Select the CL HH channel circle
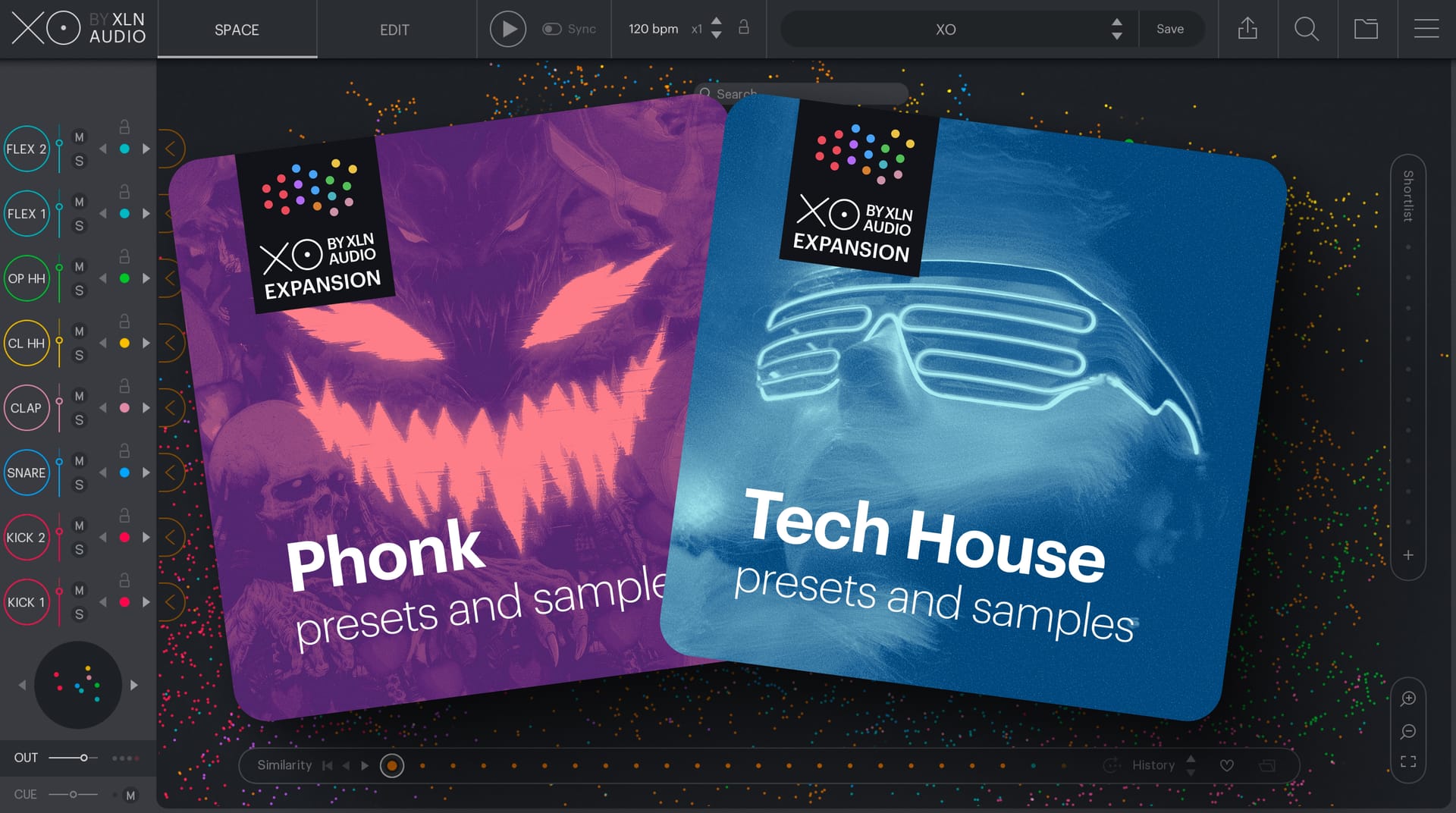This screenshot has width=1456, height=813. pyautogui.click(x=27, y=344)
